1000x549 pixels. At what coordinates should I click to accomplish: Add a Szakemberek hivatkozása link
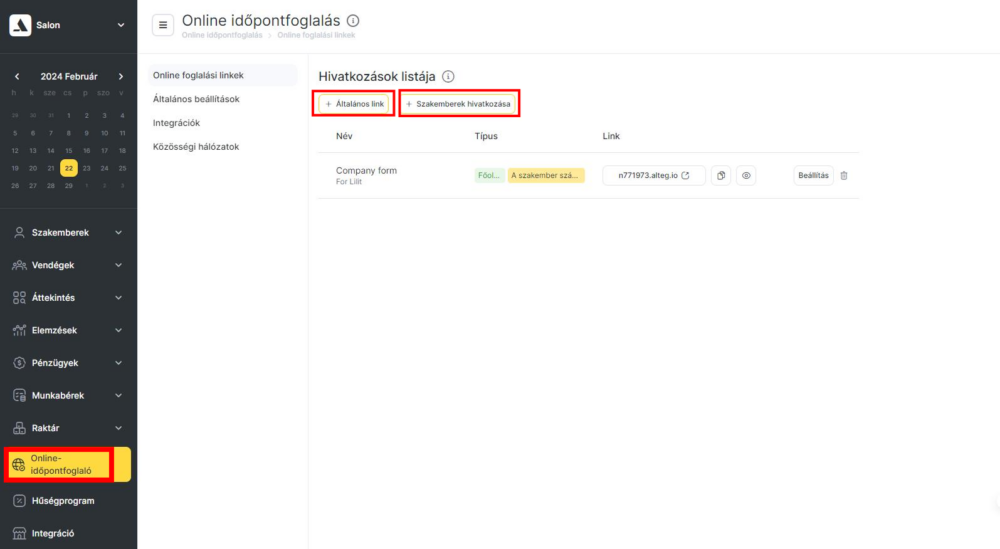coord(459,104)
